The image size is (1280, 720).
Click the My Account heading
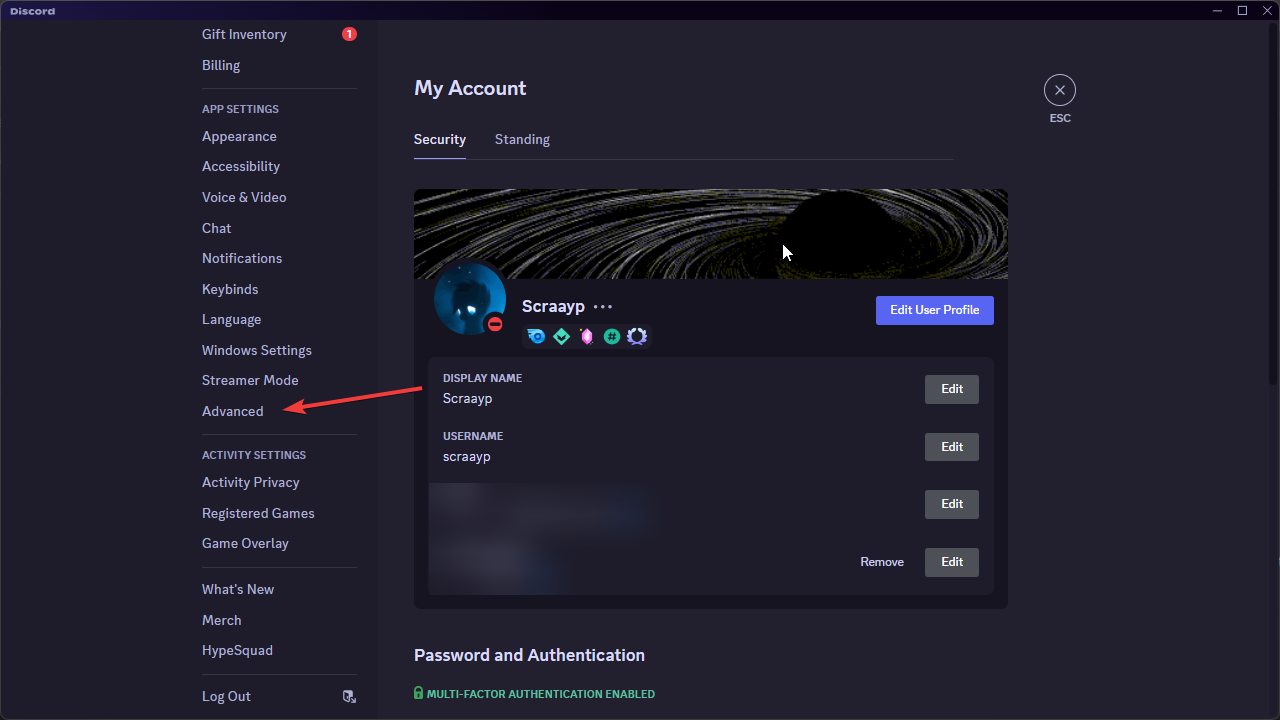click(x=470, y=89)
